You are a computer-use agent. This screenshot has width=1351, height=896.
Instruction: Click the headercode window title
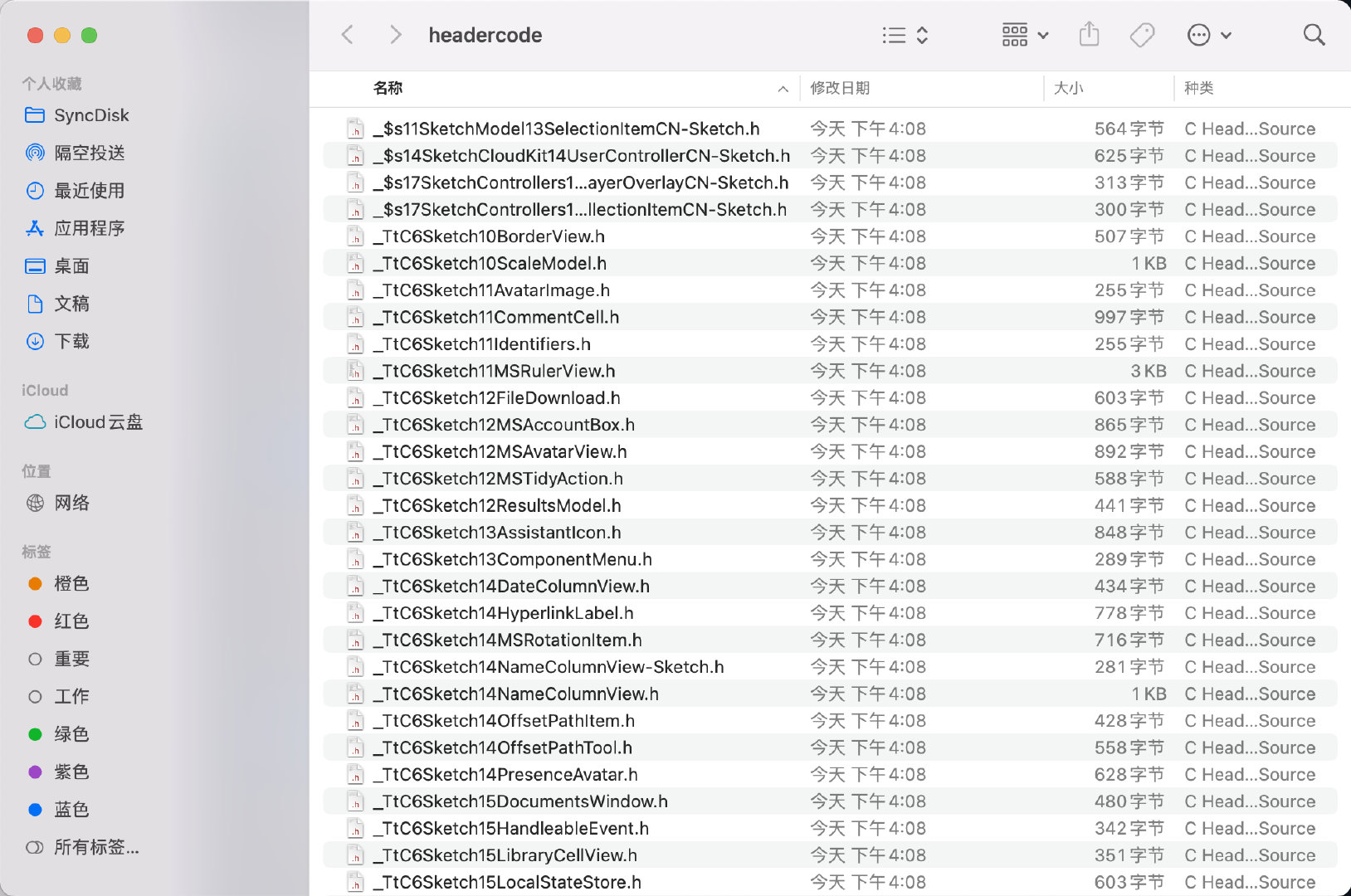[485, 35]
